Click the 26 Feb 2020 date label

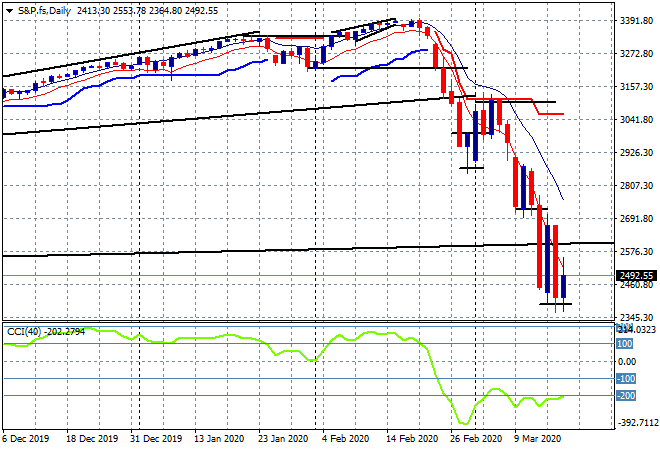(476, 439)
